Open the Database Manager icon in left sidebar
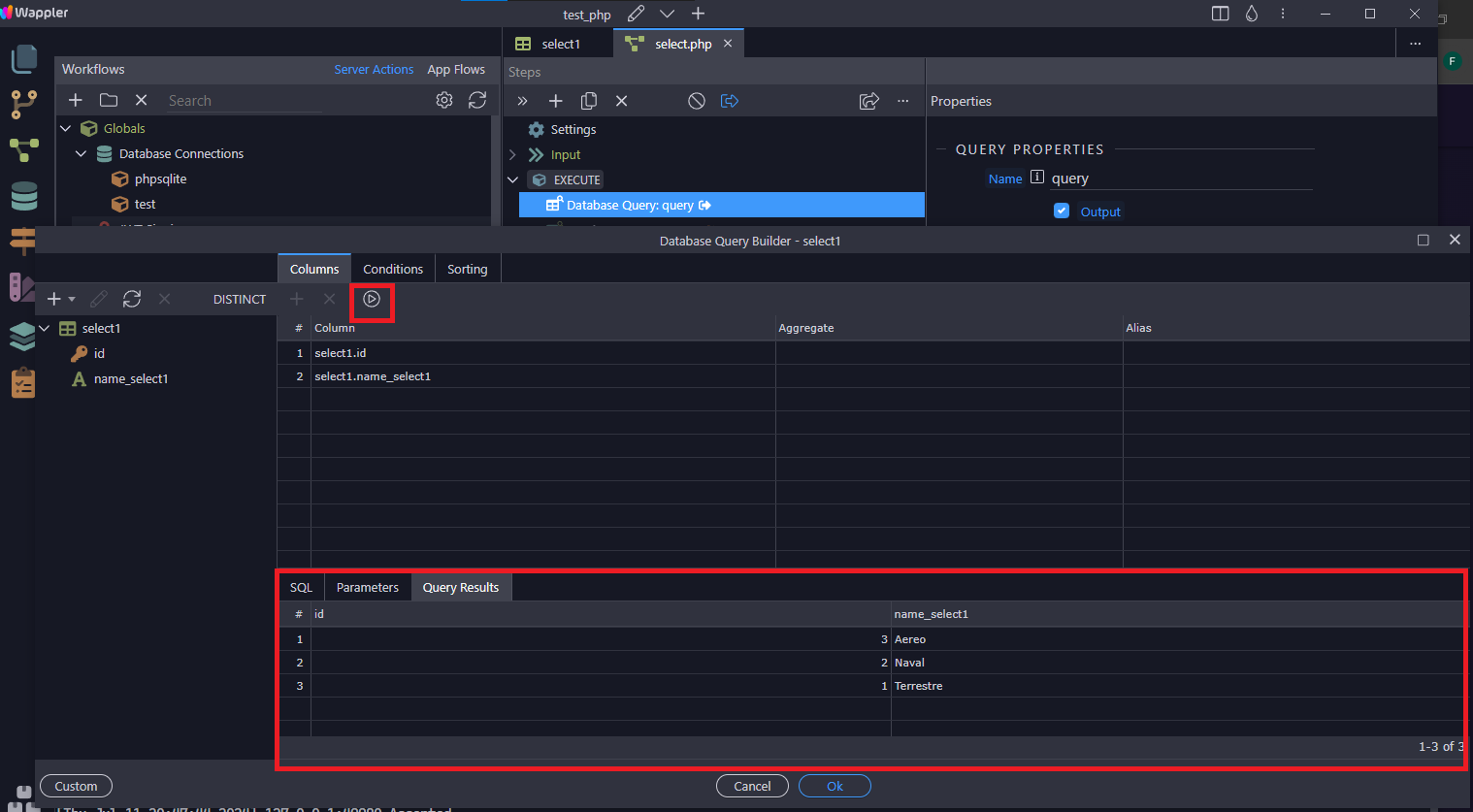This screenshot has height=812, width=1473. pyautogui.click(x=23, y=196)
